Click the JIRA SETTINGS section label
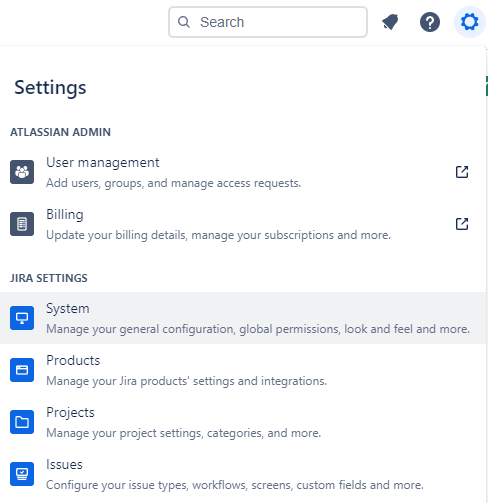The image size is (488, 503). (x=49, y=278)
